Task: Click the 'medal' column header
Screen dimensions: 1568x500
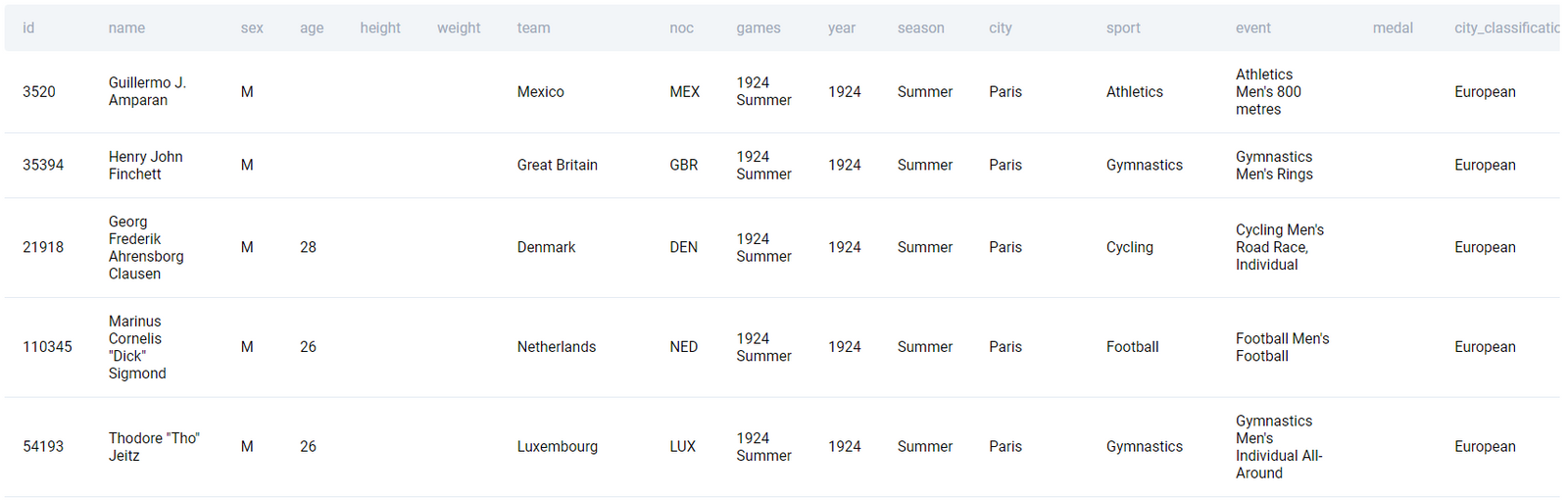Action: click(x=1392, y=27)
